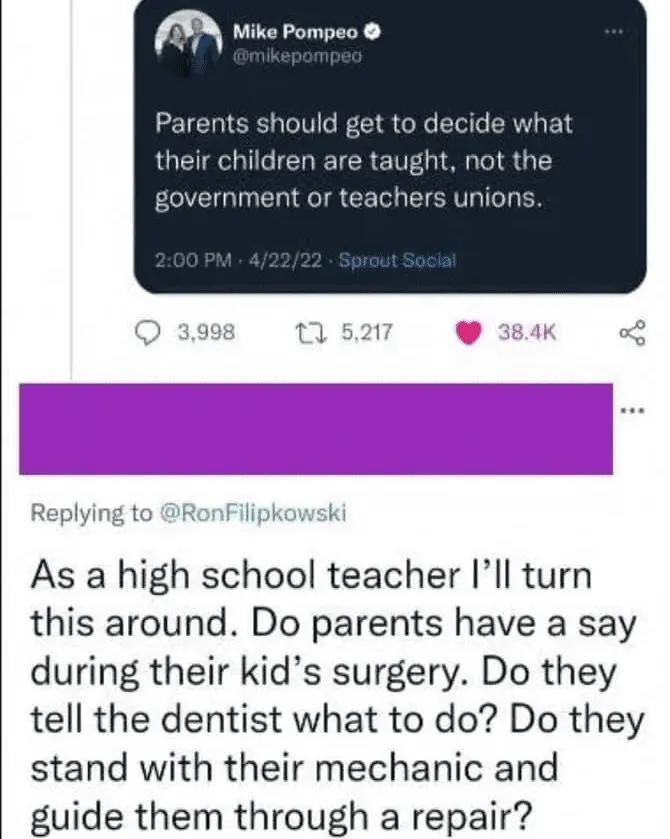Click the share icon under the tweet

pyautogui.click(x=634, y=331)
